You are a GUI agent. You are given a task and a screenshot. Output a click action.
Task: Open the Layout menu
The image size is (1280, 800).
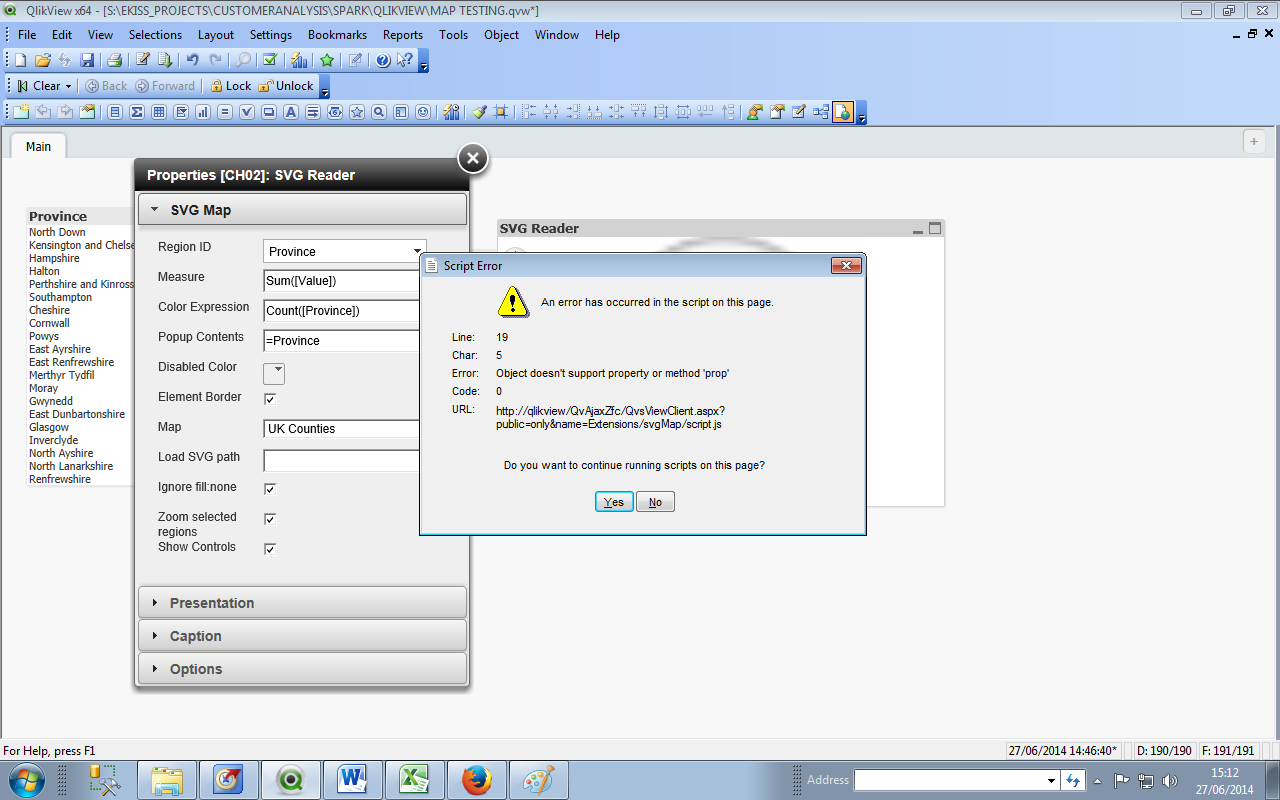(216, 34)
